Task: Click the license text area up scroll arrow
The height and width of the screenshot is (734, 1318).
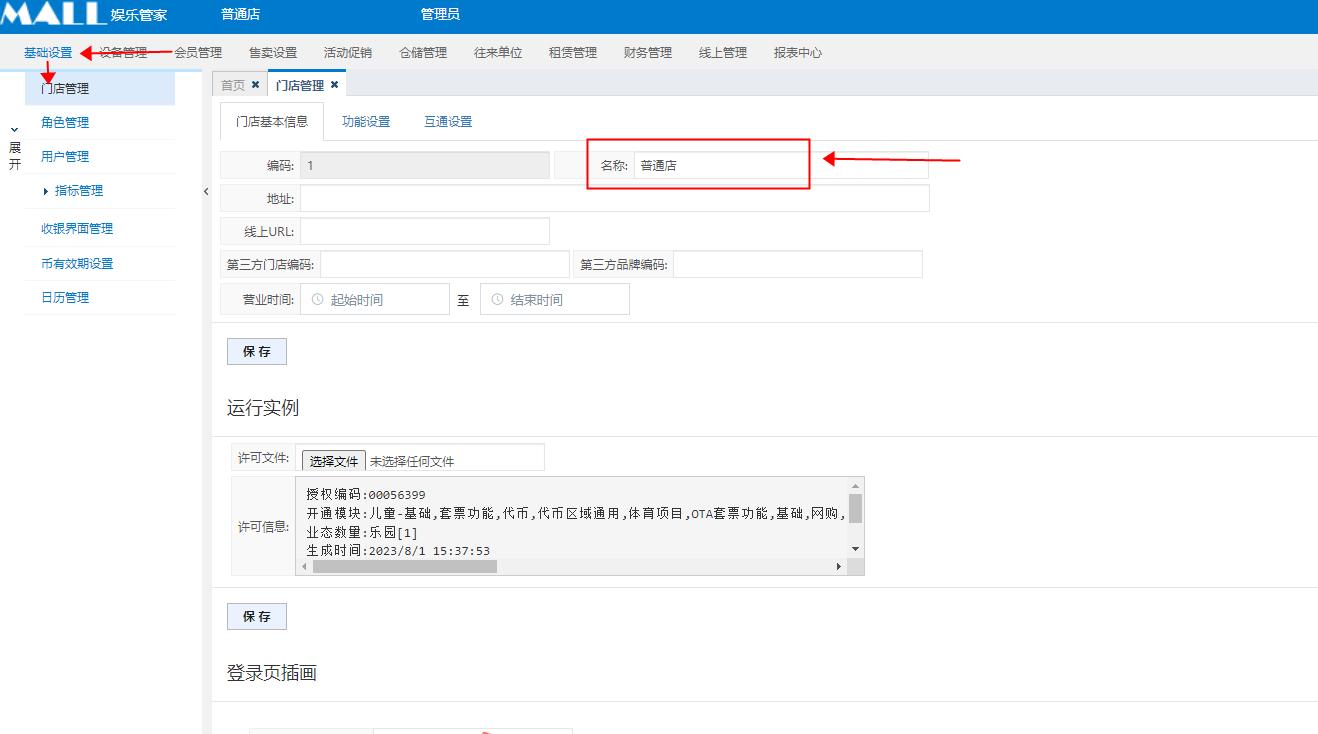Action: point(855,485)
